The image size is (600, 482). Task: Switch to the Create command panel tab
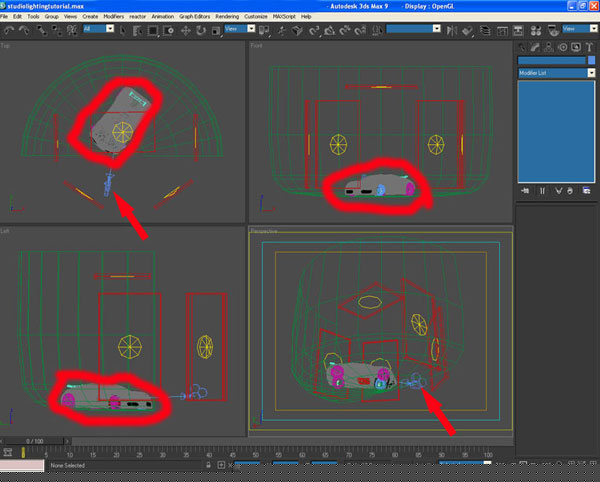(522, 47)
